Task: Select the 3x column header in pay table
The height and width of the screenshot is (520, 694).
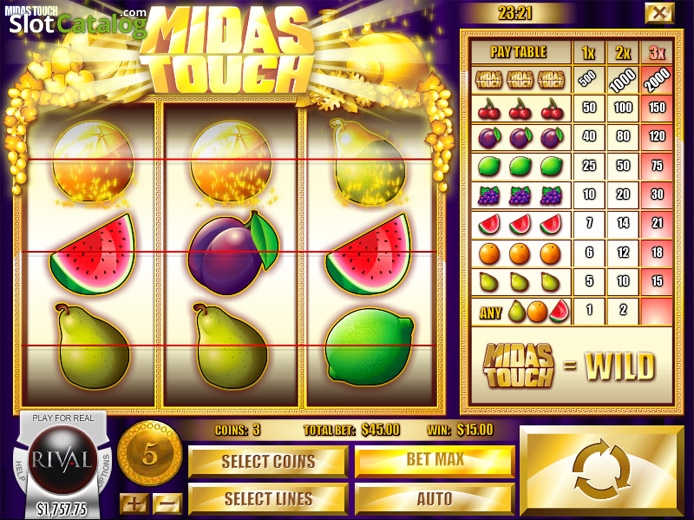Action: pos(657,53)
